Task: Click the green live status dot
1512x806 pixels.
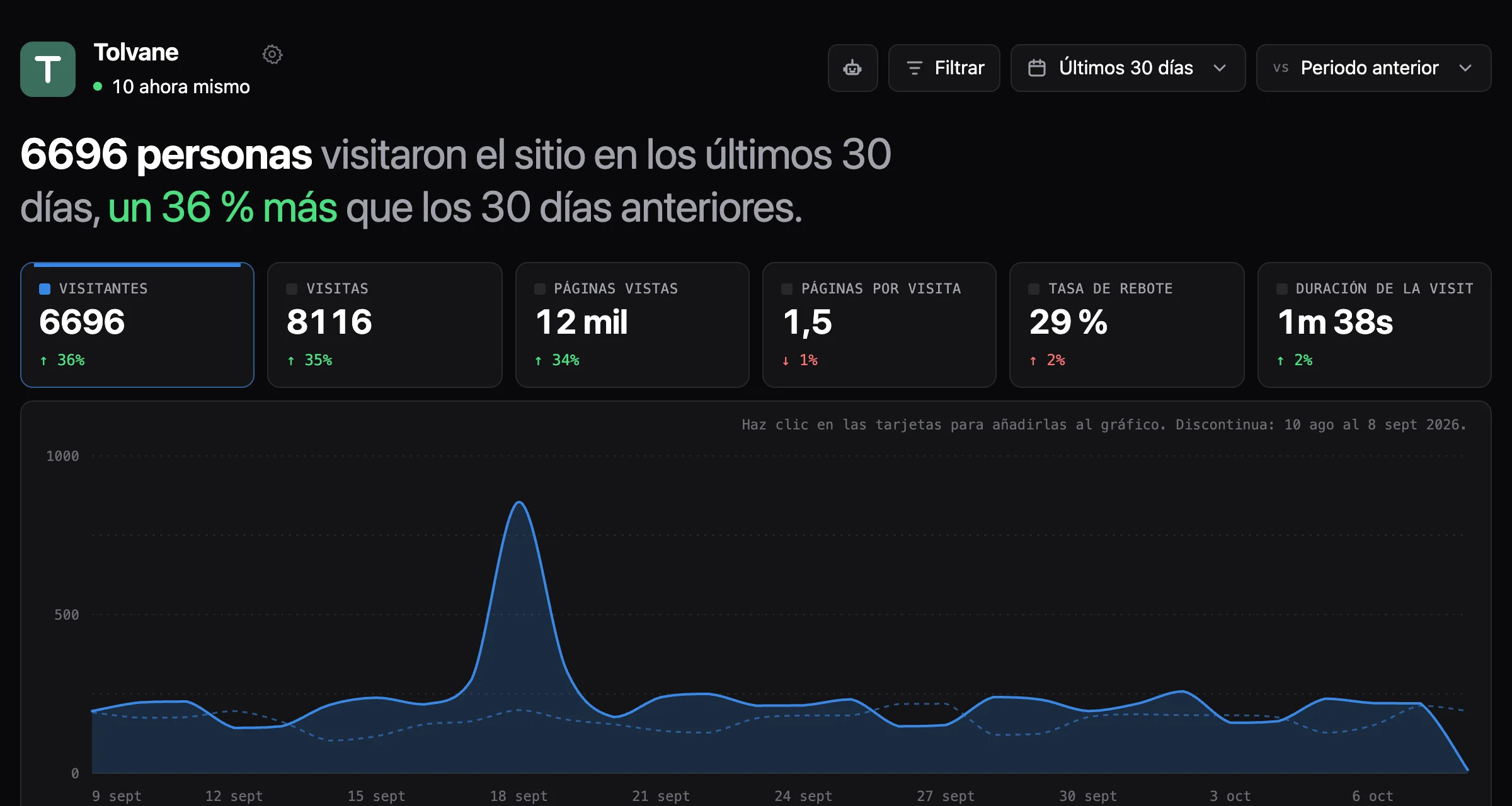Action: pos(98,86)
